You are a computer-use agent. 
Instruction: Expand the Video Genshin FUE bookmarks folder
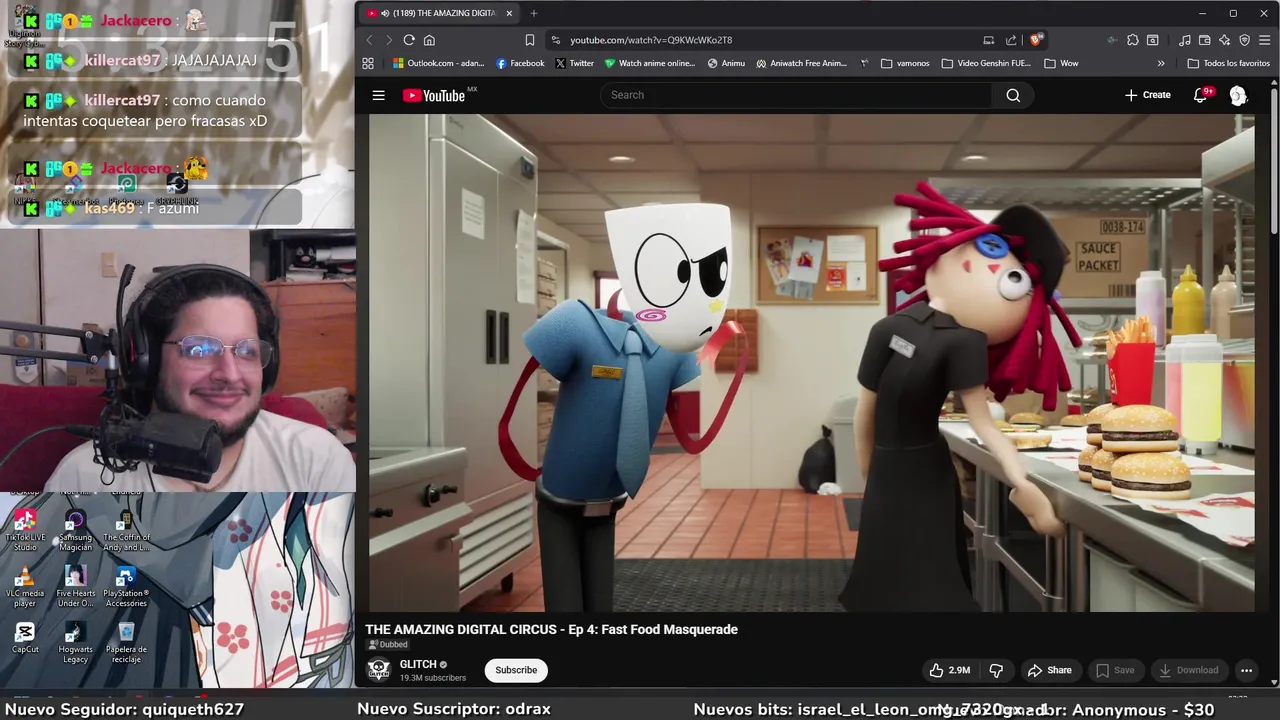(x=985, y=63)
